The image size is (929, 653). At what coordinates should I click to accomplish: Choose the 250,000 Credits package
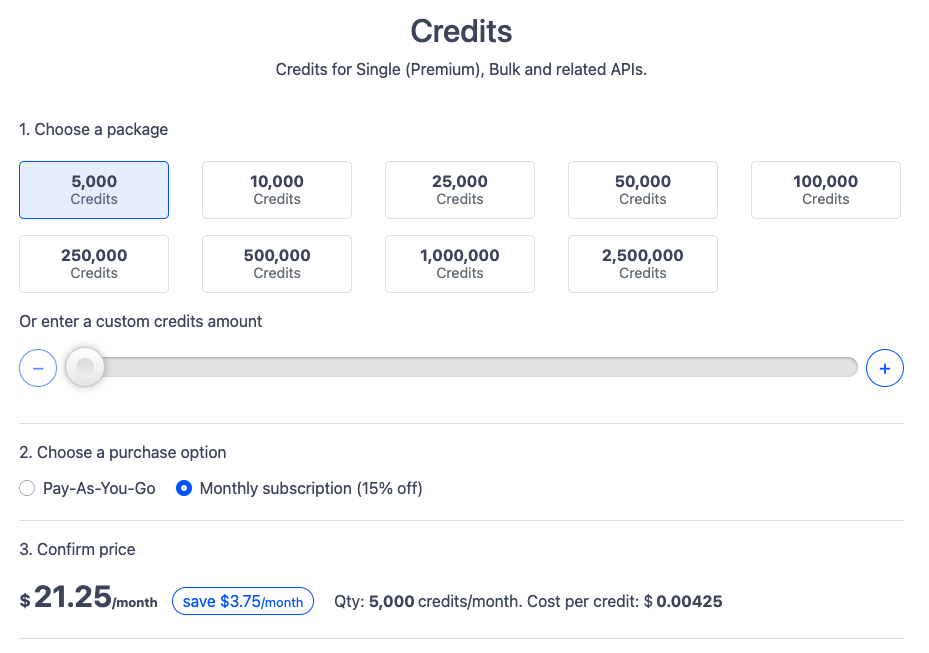click(x=94, y=264)
